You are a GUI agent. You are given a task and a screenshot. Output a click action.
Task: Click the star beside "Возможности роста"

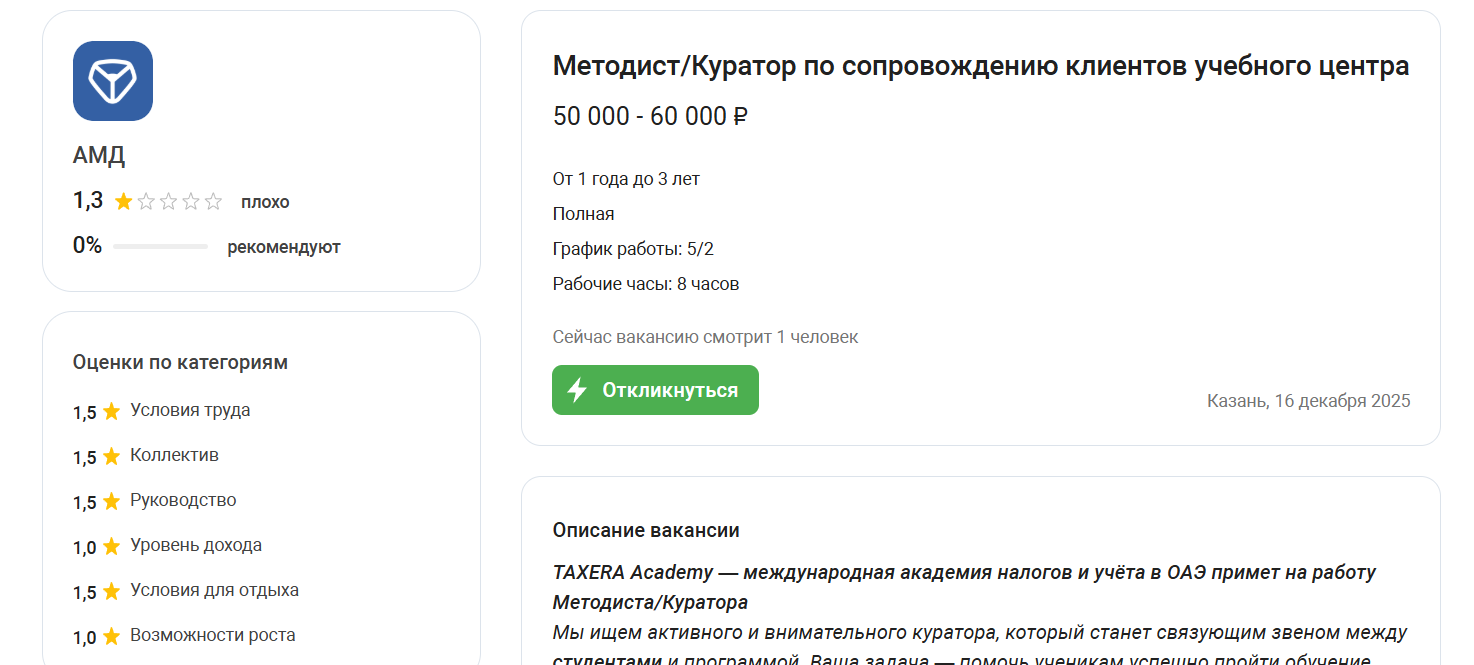click(x=112, y=634)
